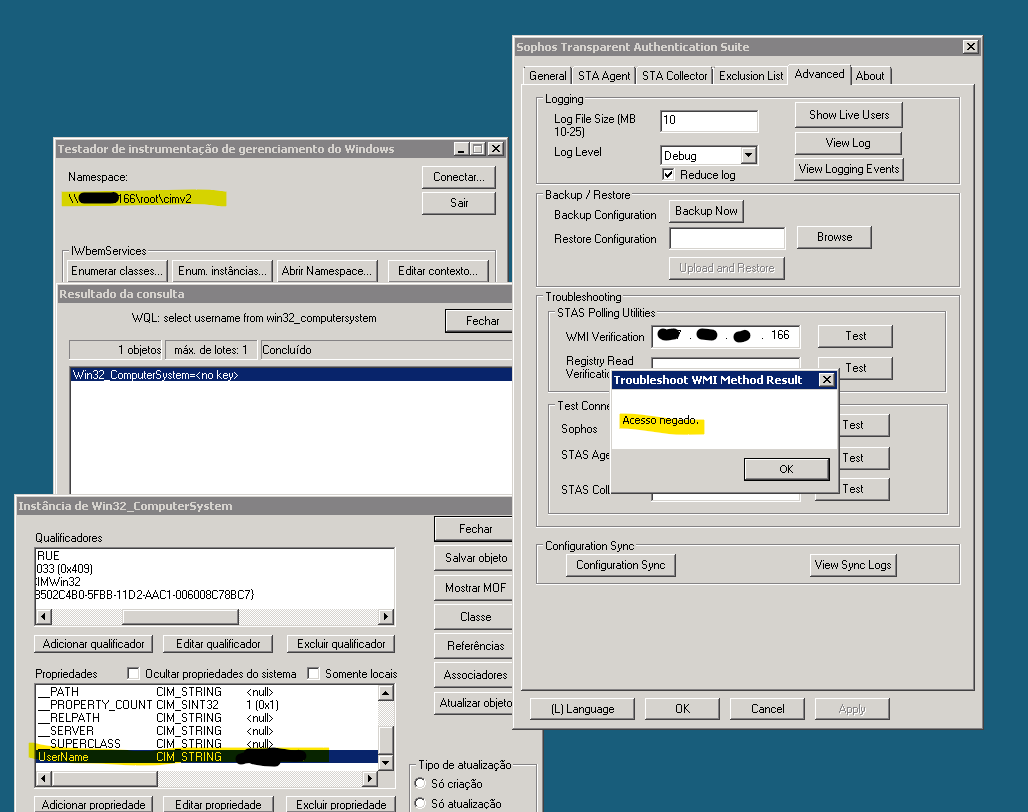This screenshot has width=1028, height=812.
Task: Click the Show Live Users button
Action: (848, 115)
